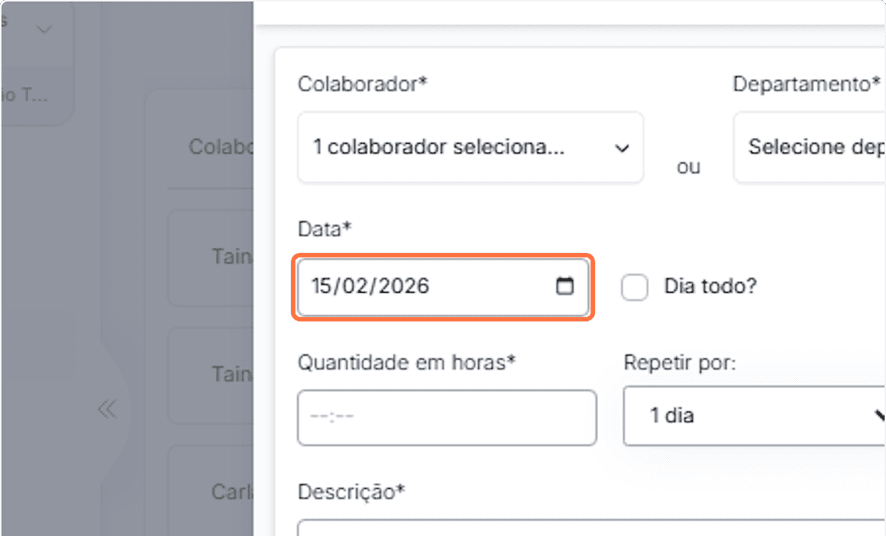Expand the Departamento "Selecione dep..." dropdown
Screen dimensions: 886x536
pos(810,148)
